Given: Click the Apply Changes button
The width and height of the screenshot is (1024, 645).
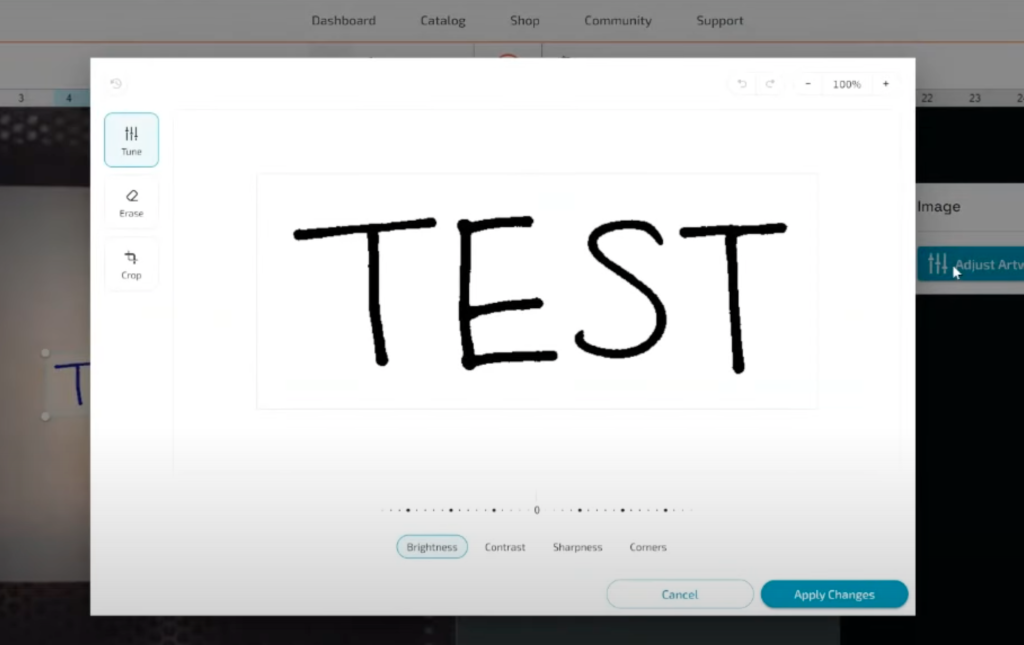Looking at the screenshot, I should pyautogui.click(x=834, y=594).
